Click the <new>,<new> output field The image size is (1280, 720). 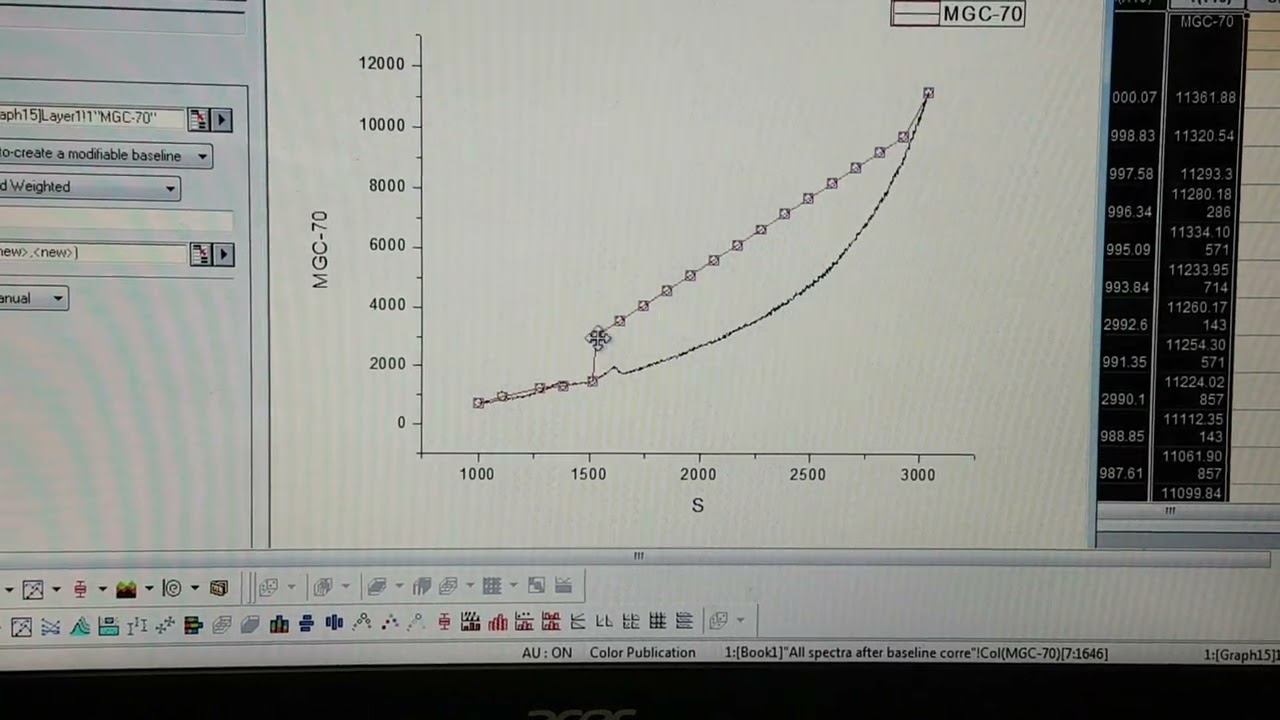(x=93, y=253)
